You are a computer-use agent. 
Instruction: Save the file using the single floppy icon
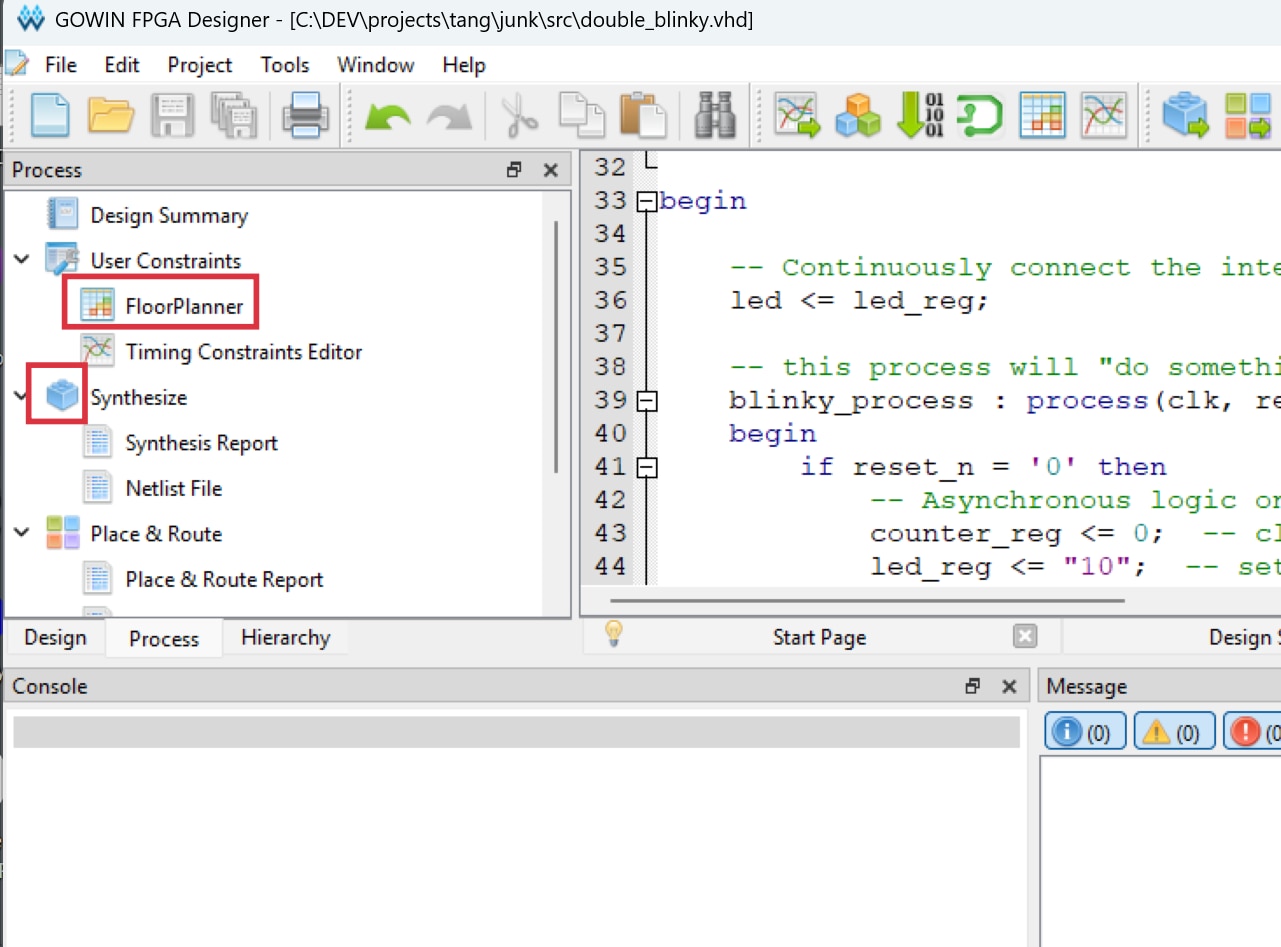pos(173,114)
